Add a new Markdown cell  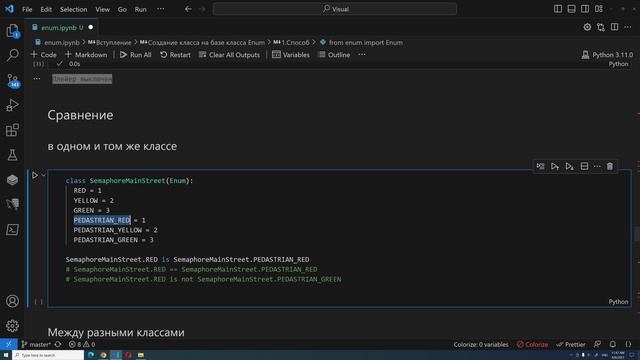(86, 55)
